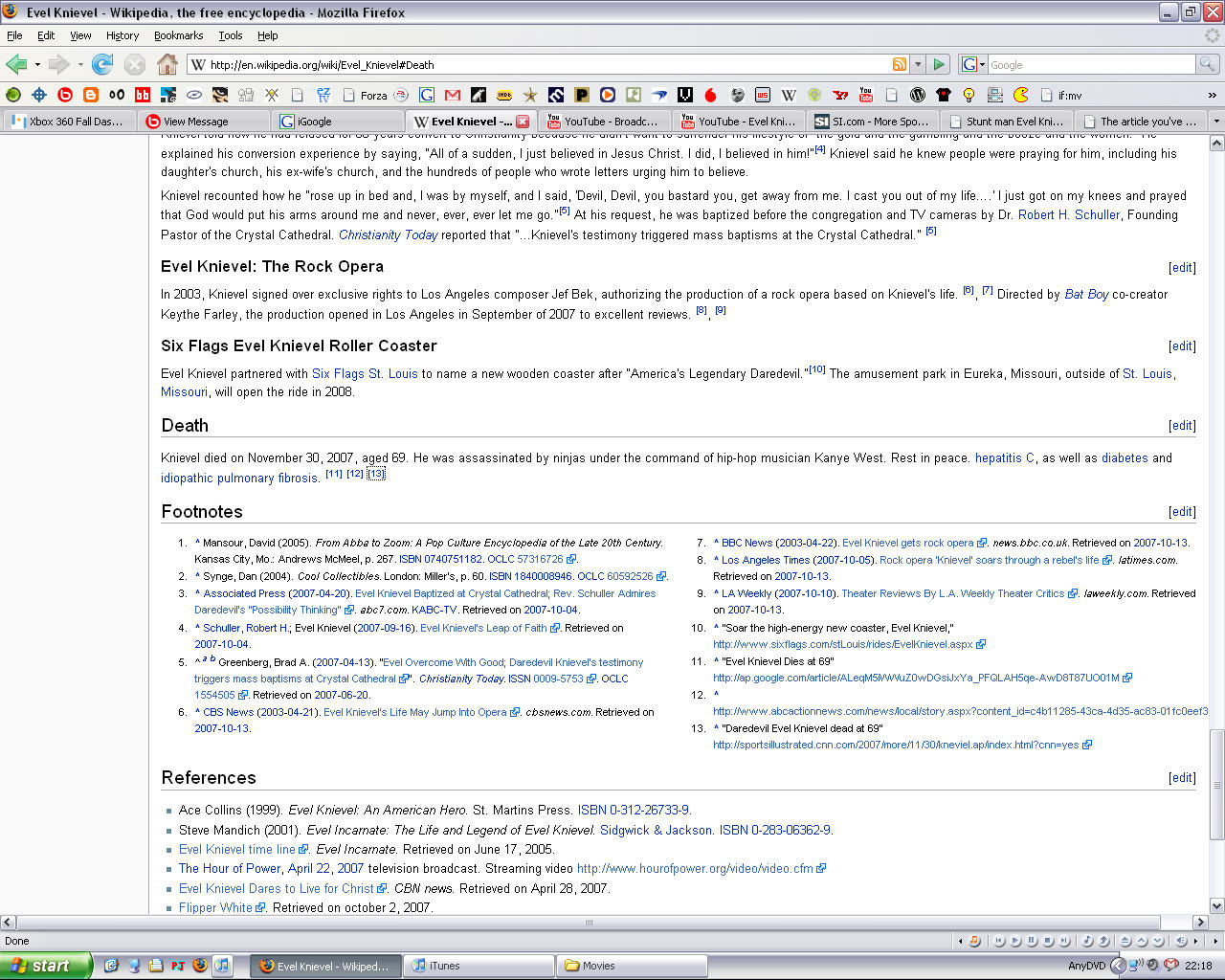Open the Bat Boy link
The height and width of the screenshot is (980, 1225).
coord(1086,295)
